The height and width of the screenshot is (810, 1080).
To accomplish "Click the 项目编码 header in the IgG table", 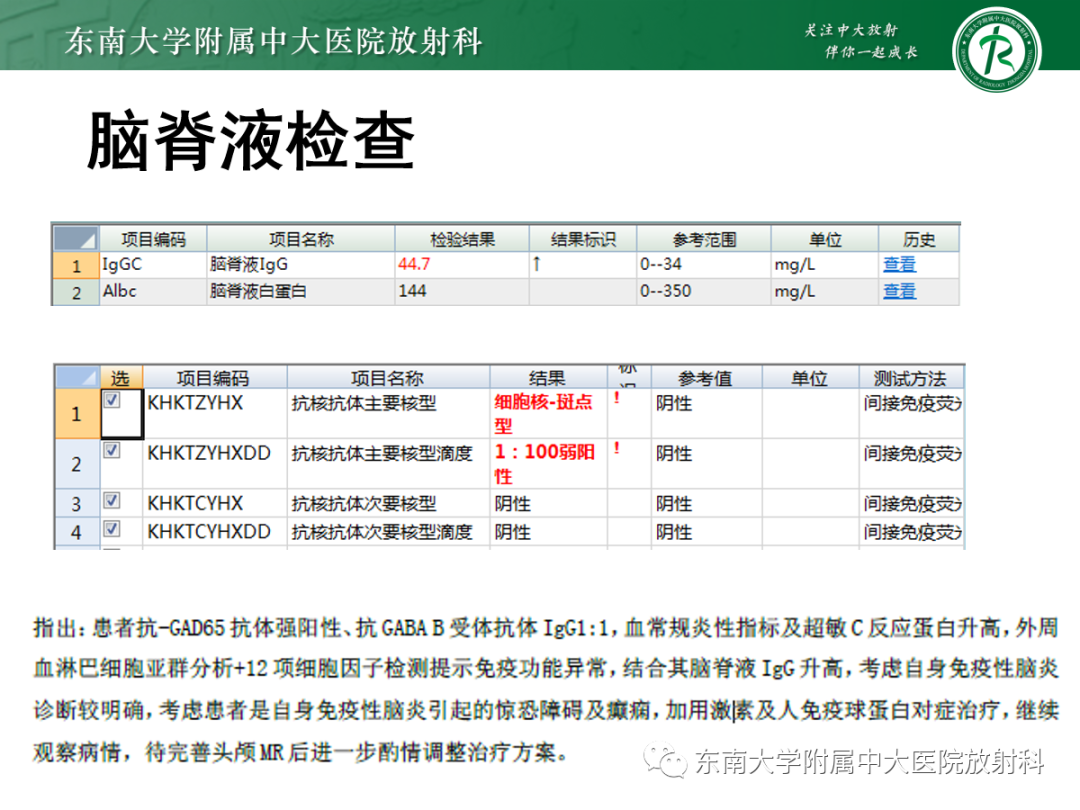I will [x=154, y=240].
